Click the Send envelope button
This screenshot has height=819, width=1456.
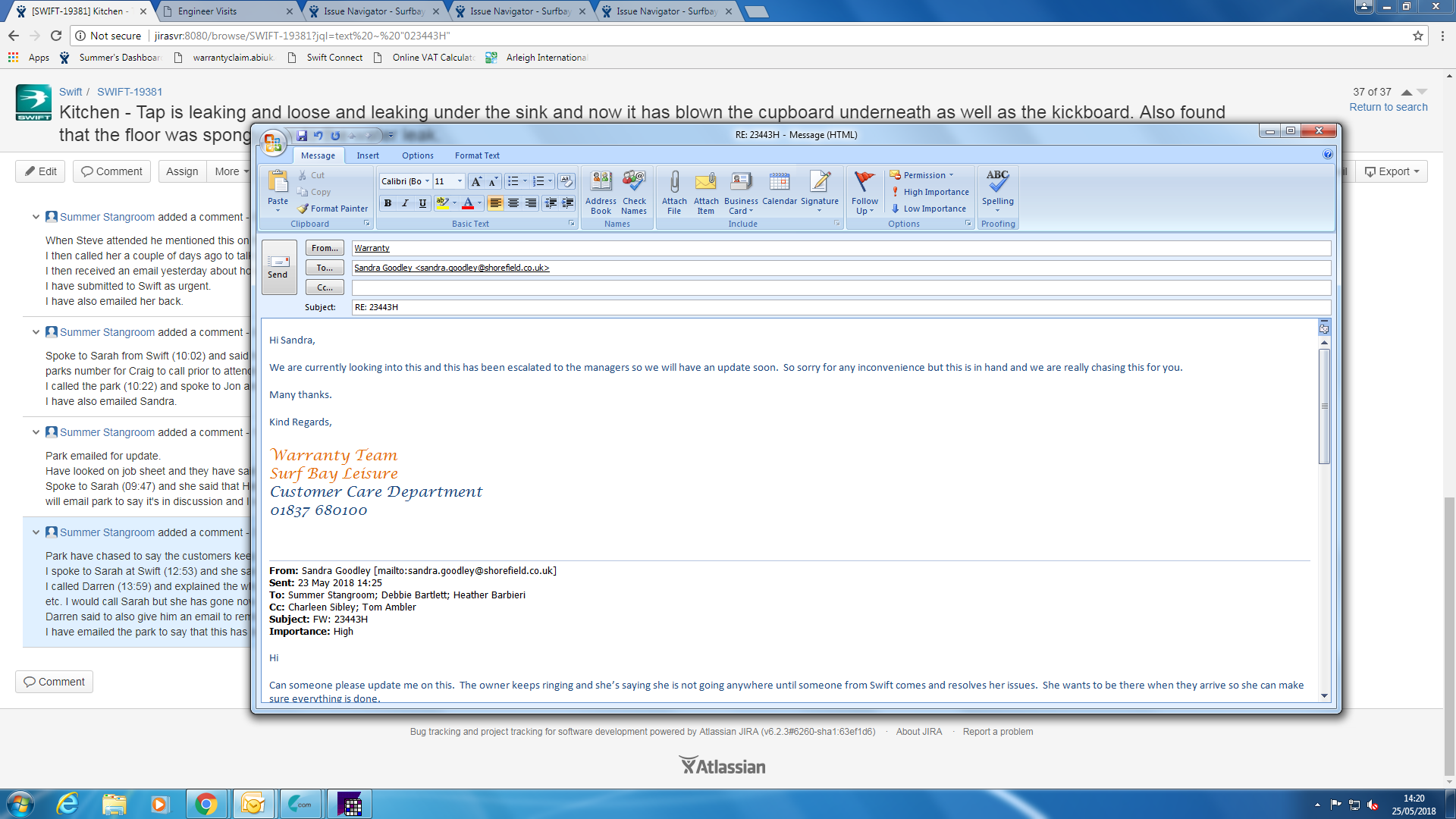pos(278,267)
